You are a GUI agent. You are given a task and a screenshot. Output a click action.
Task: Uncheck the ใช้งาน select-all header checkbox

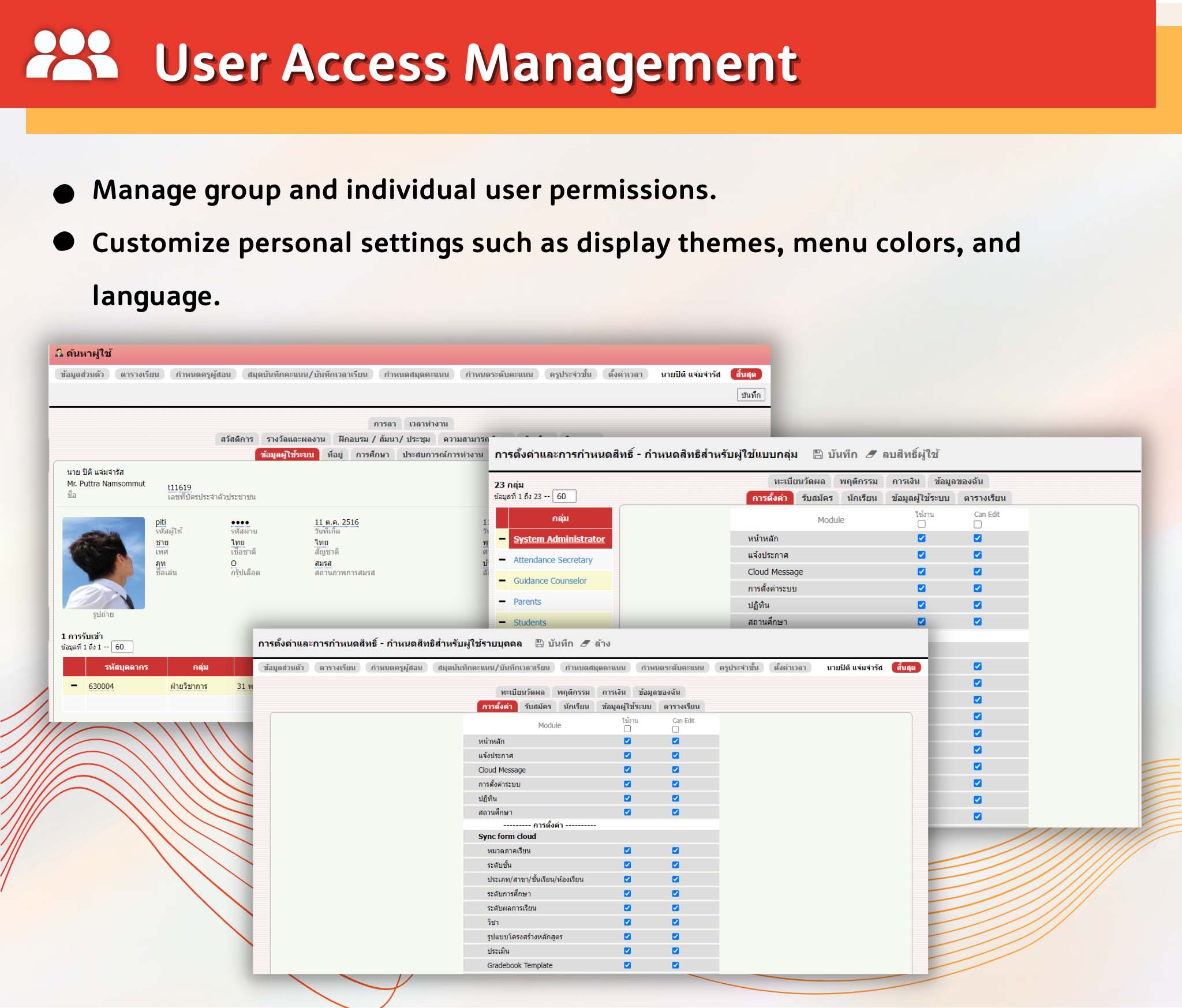tap(627, 728)
